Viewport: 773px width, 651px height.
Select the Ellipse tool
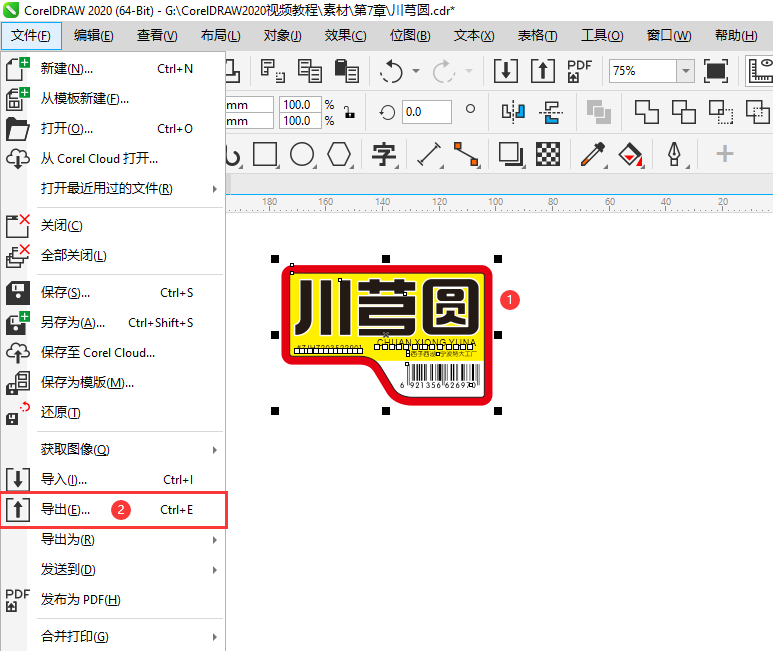[302, 155]
